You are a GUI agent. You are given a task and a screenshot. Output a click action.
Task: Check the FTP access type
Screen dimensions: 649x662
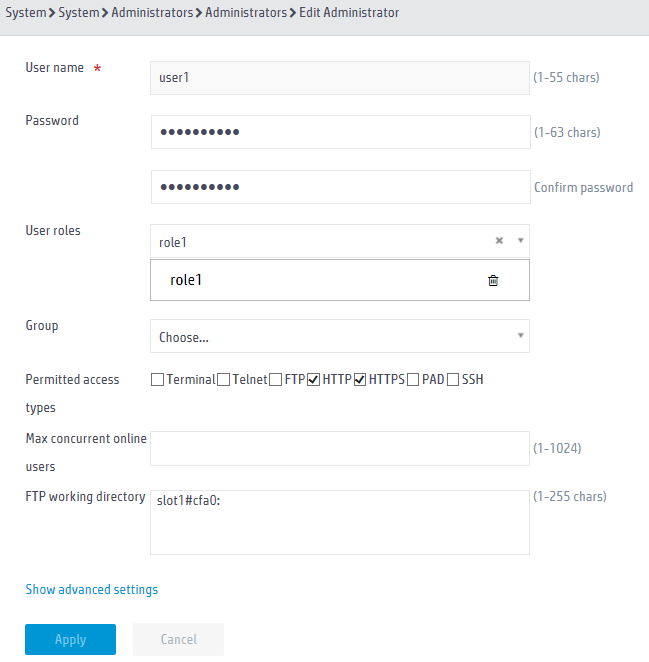point(275,380)
